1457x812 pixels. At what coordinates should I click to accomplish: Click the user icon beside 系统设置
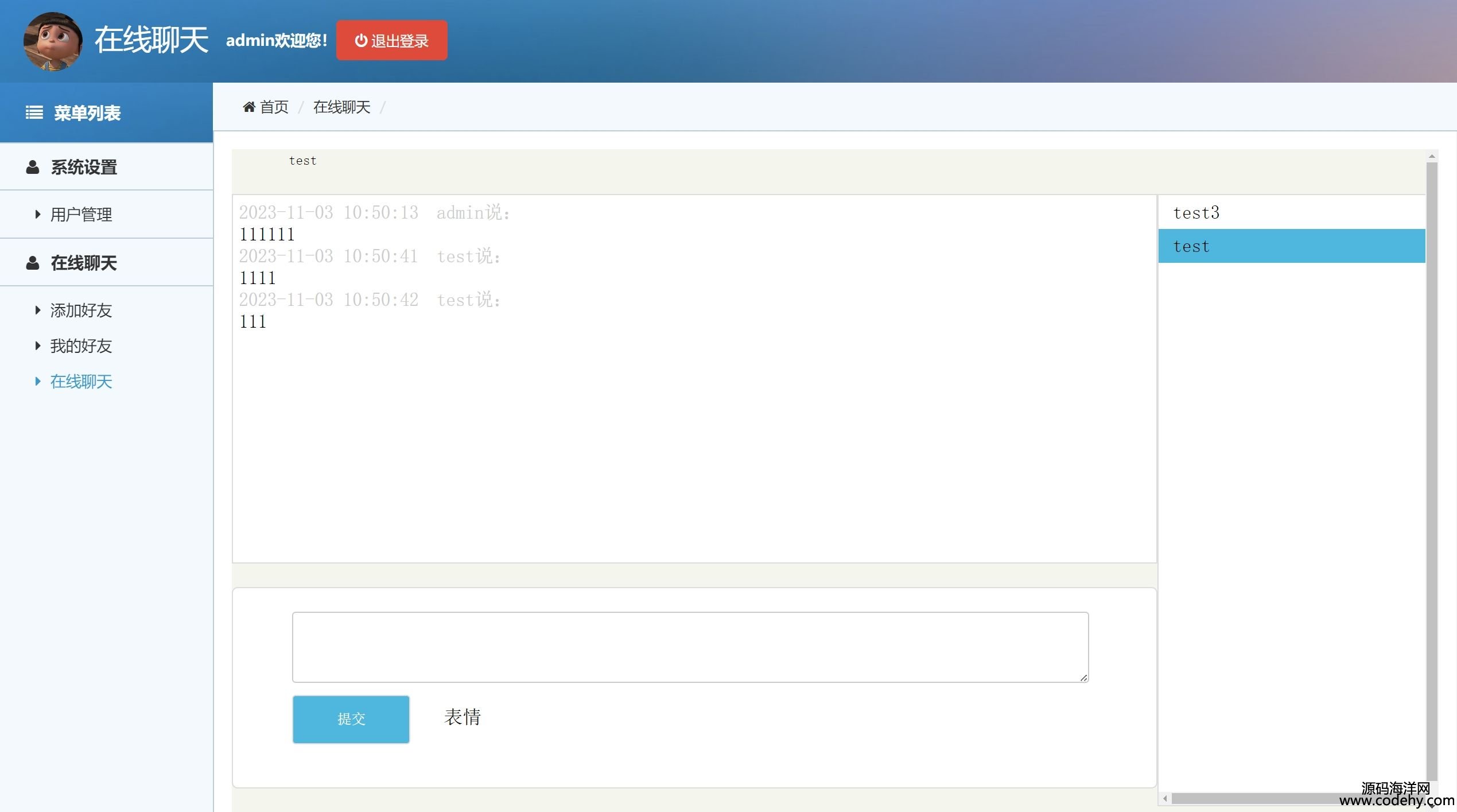[x=33, y=167]
